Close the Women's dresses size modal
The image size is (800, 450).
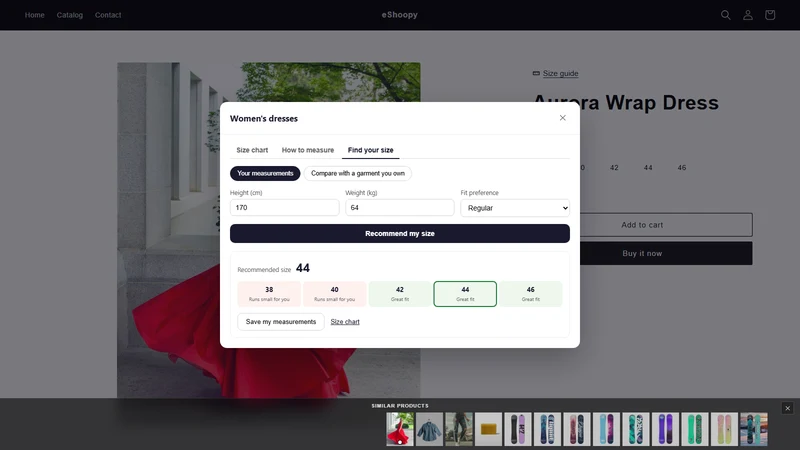[x=562, y=118]
